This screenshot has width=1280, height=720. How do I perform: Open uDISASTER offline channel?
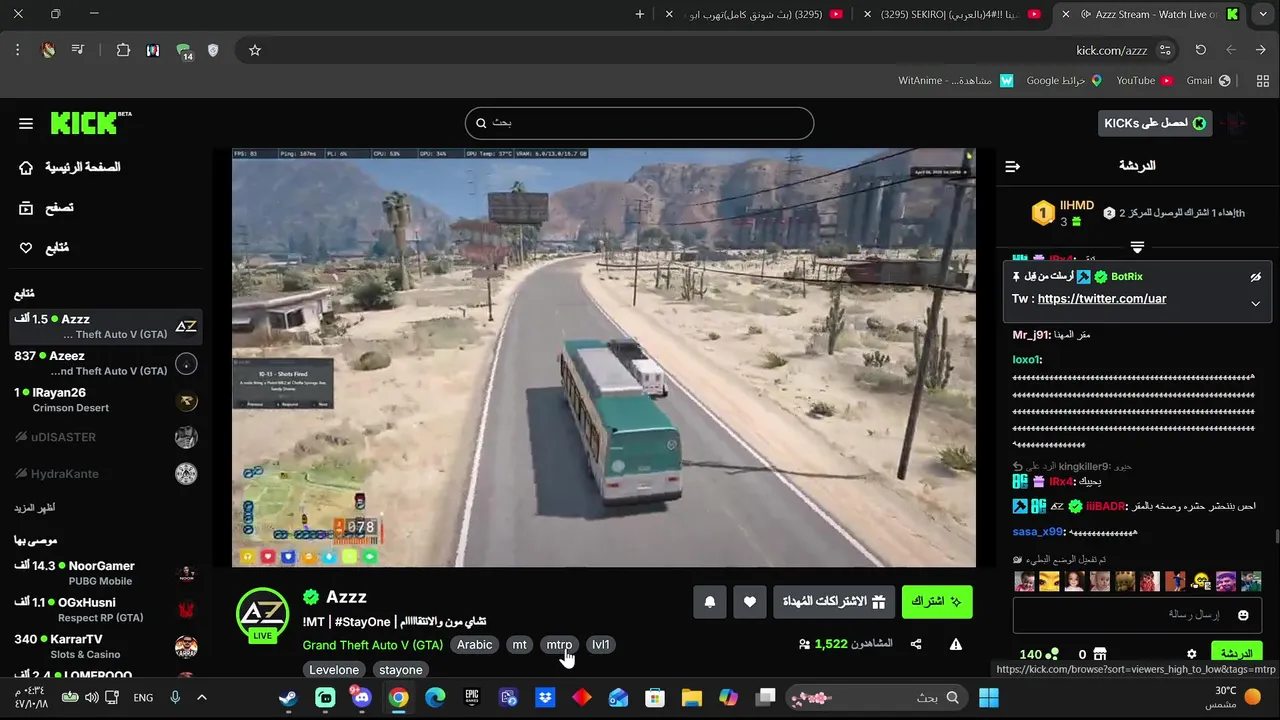coord(106,437)
